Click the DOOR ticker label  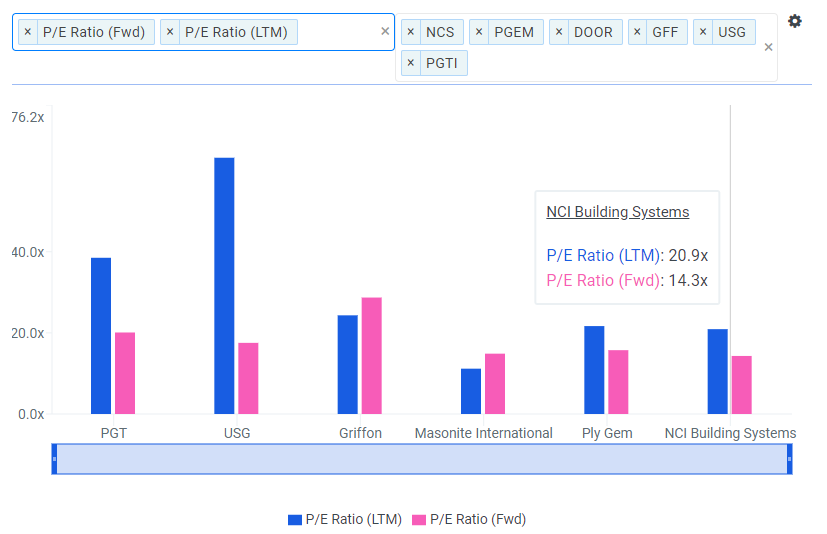coord(593,32)
